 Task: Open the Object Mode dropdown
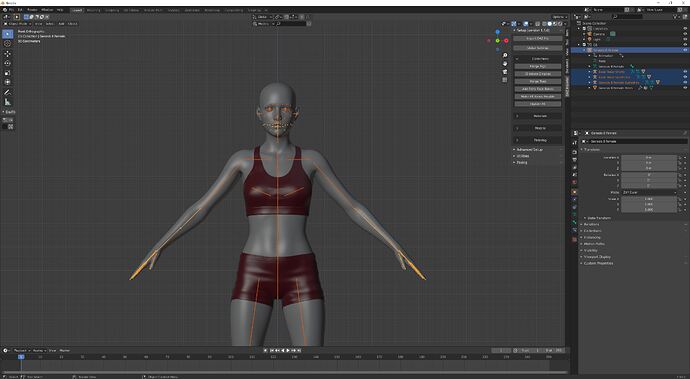pyautogui.click(x=17, y=24)
